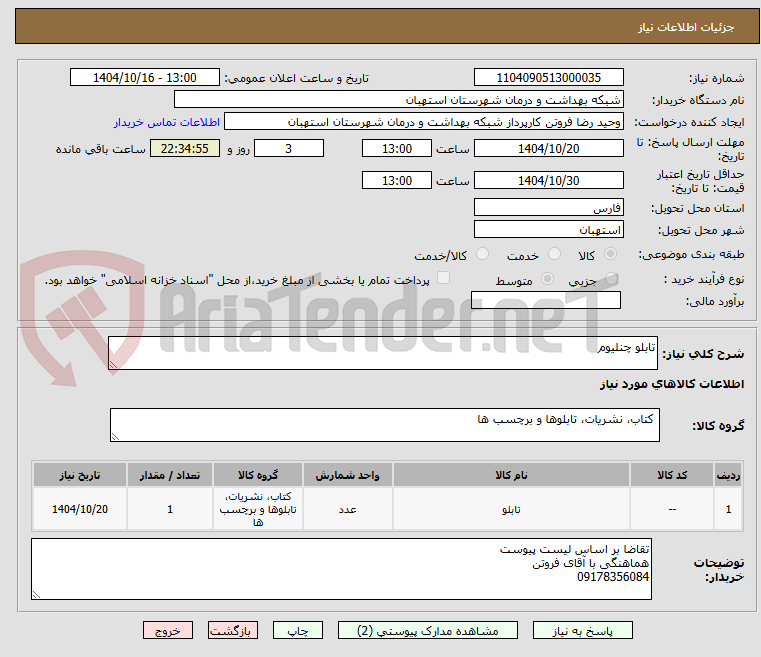Image resolution: width=761 pixels, height=657 pixels.
Task: Click the شهر محل تحویل field استهبان
Action: pyautogui.click(x=548, y=229)
